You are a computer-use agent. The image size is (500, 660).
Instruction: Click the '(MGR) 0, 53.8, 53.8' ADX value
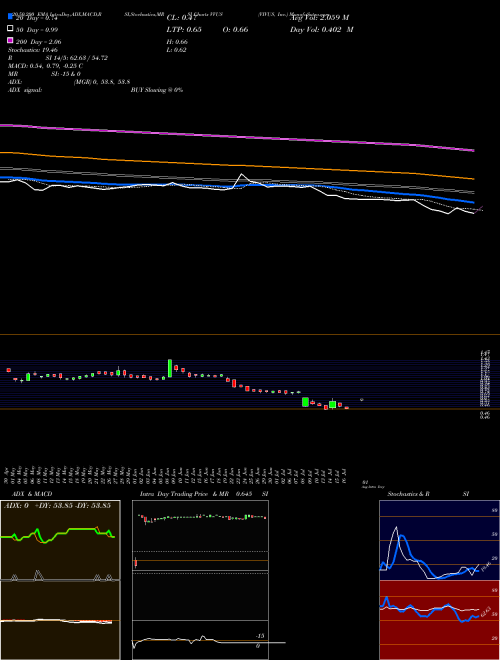pyautogui.click(x=102, y=82)
